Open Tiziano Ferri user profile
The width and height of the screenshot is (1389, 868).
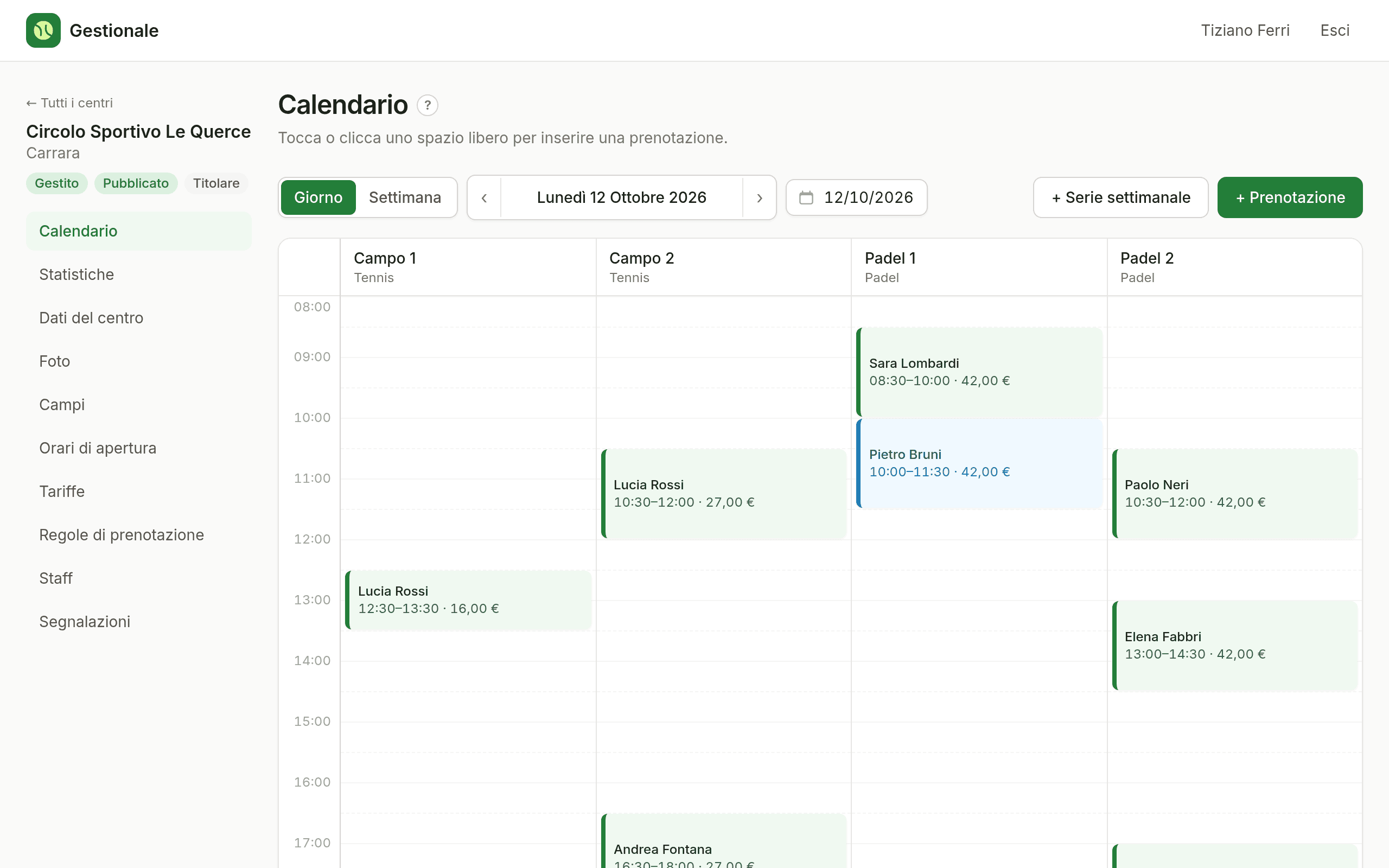(1245, 30)
